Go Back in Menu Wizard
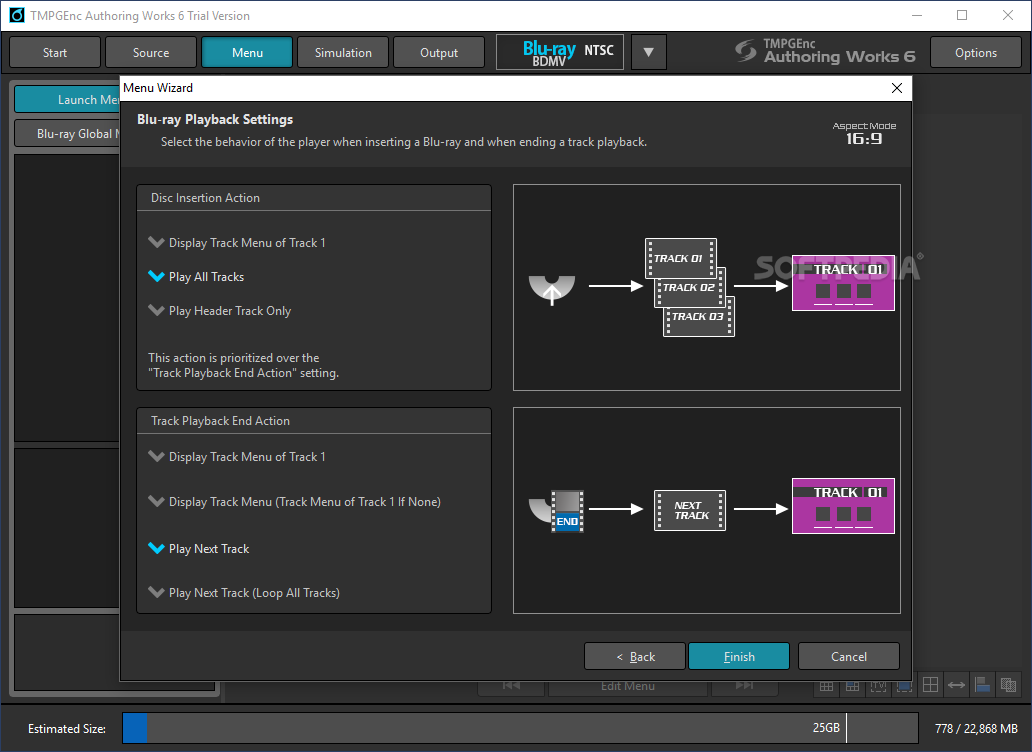The width and height of the screenshot is (1032, 752). [634, 657]
